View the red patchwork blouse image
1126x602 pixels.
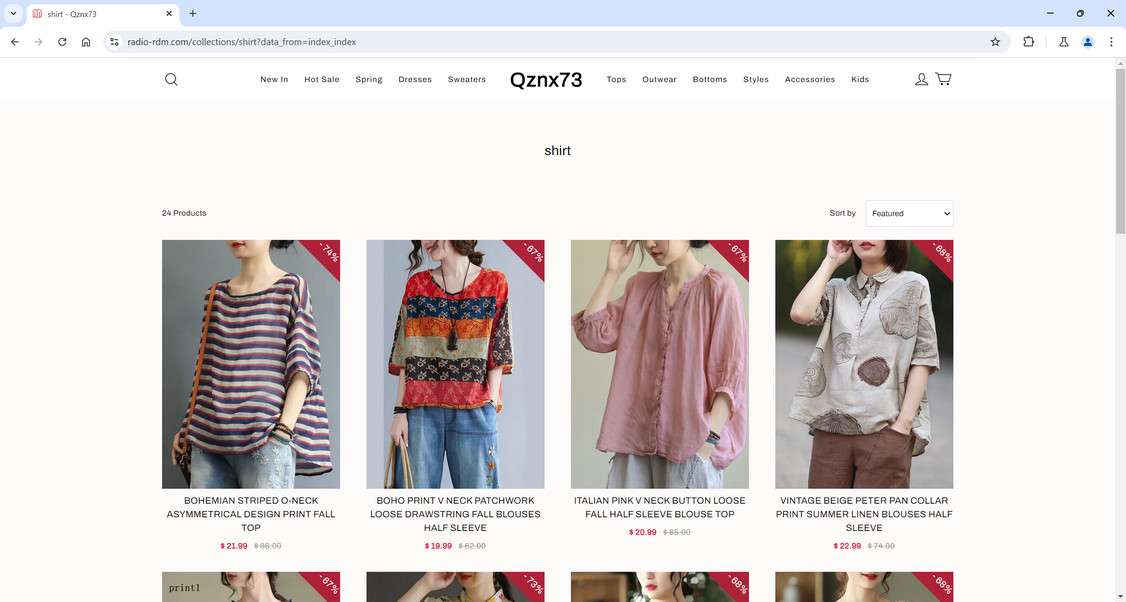point(455,364)
